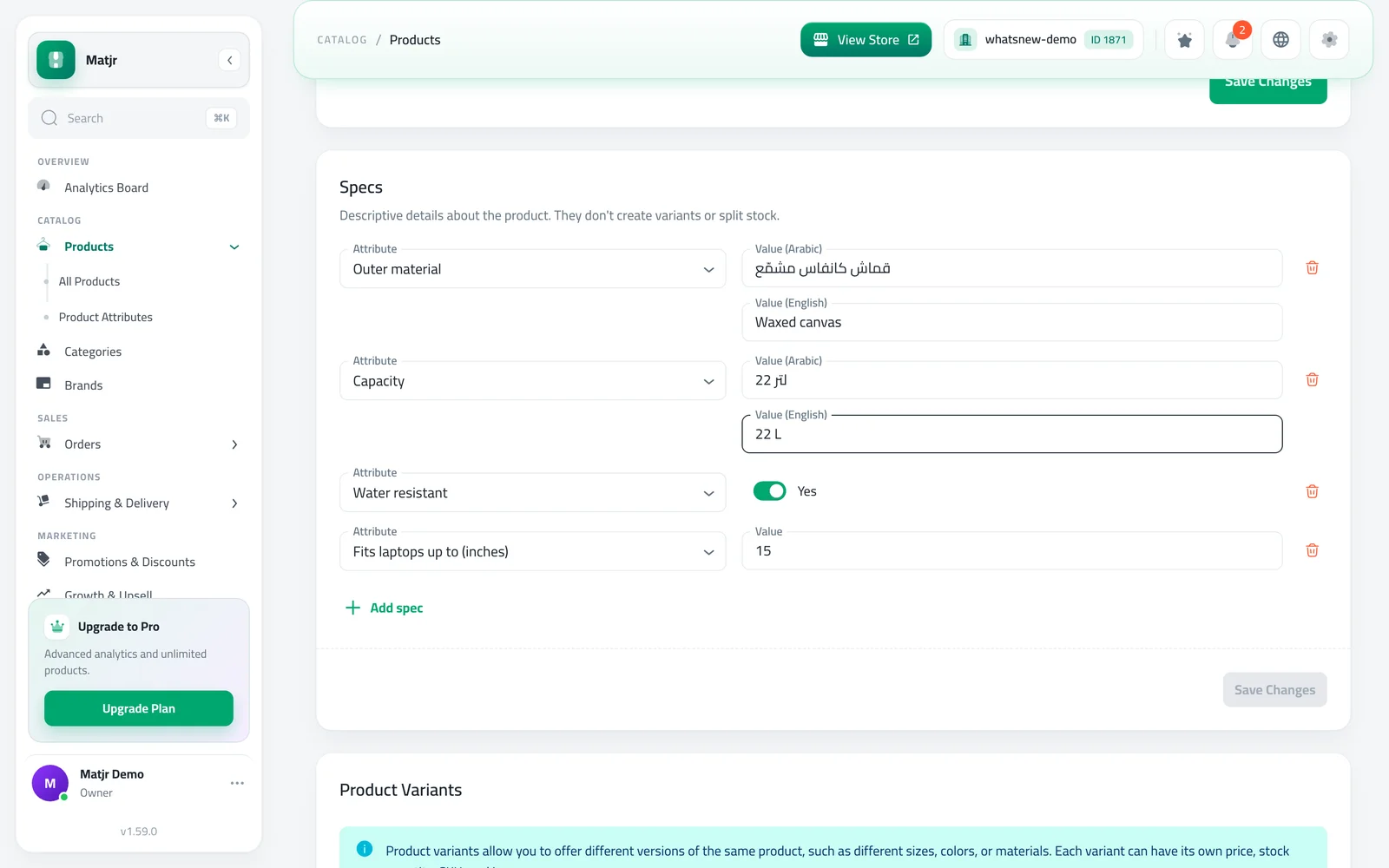Screen dimensions: 1389x868
Task: Go to All Products
Action: 89,281
